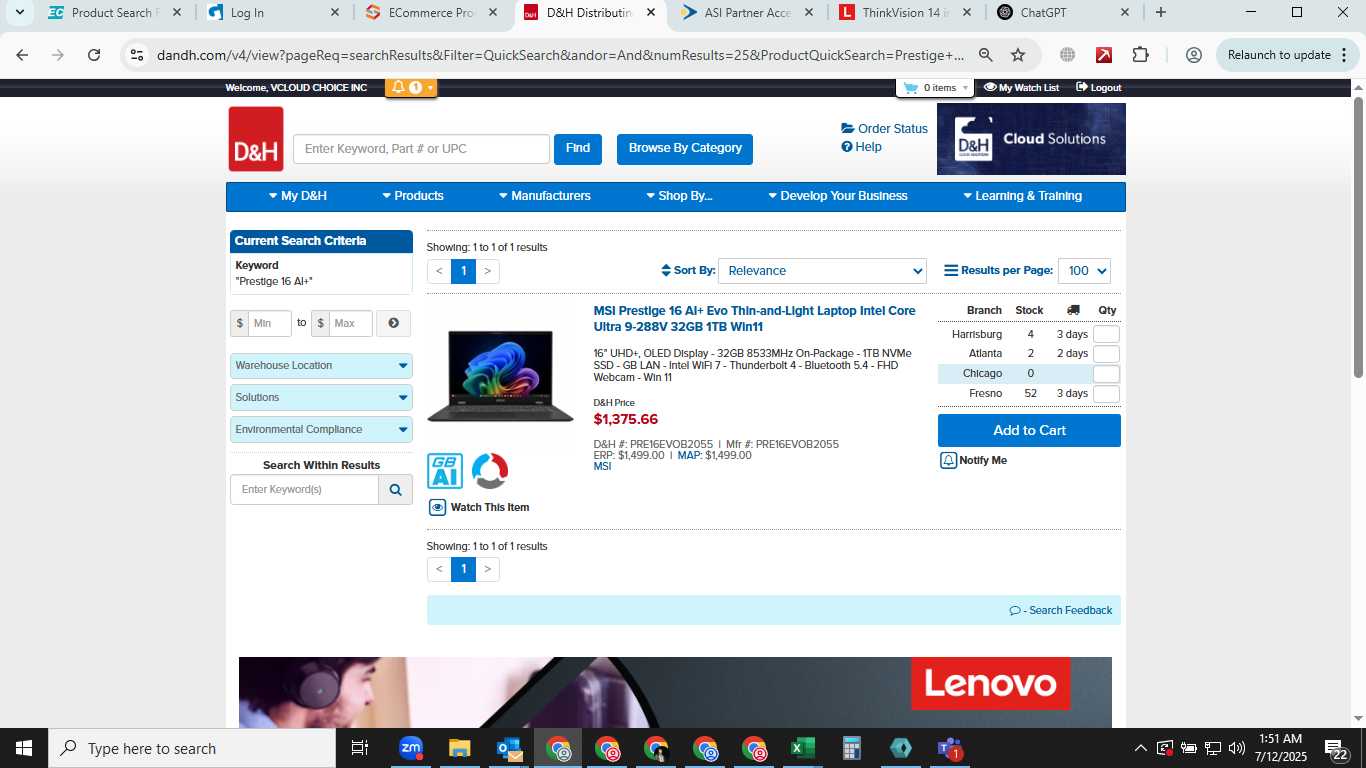Expand the Solutions filter

321,398
